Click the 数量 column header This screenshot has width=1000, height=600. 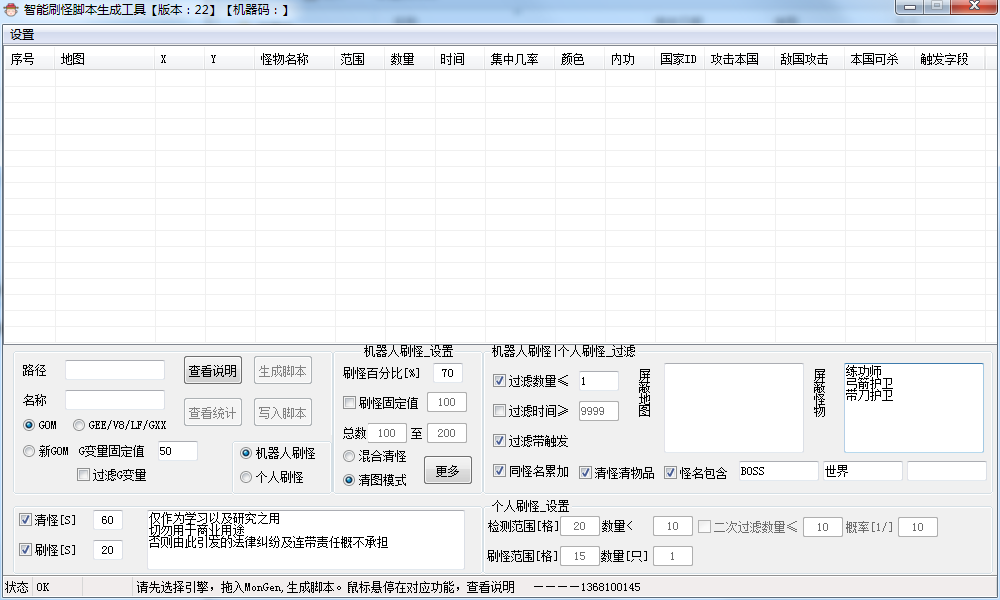click(410, 59)
